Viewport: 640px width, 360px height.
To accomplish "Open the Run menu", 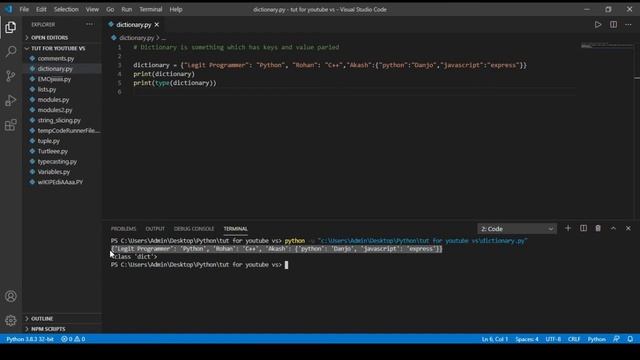I will tap(127, 9).
